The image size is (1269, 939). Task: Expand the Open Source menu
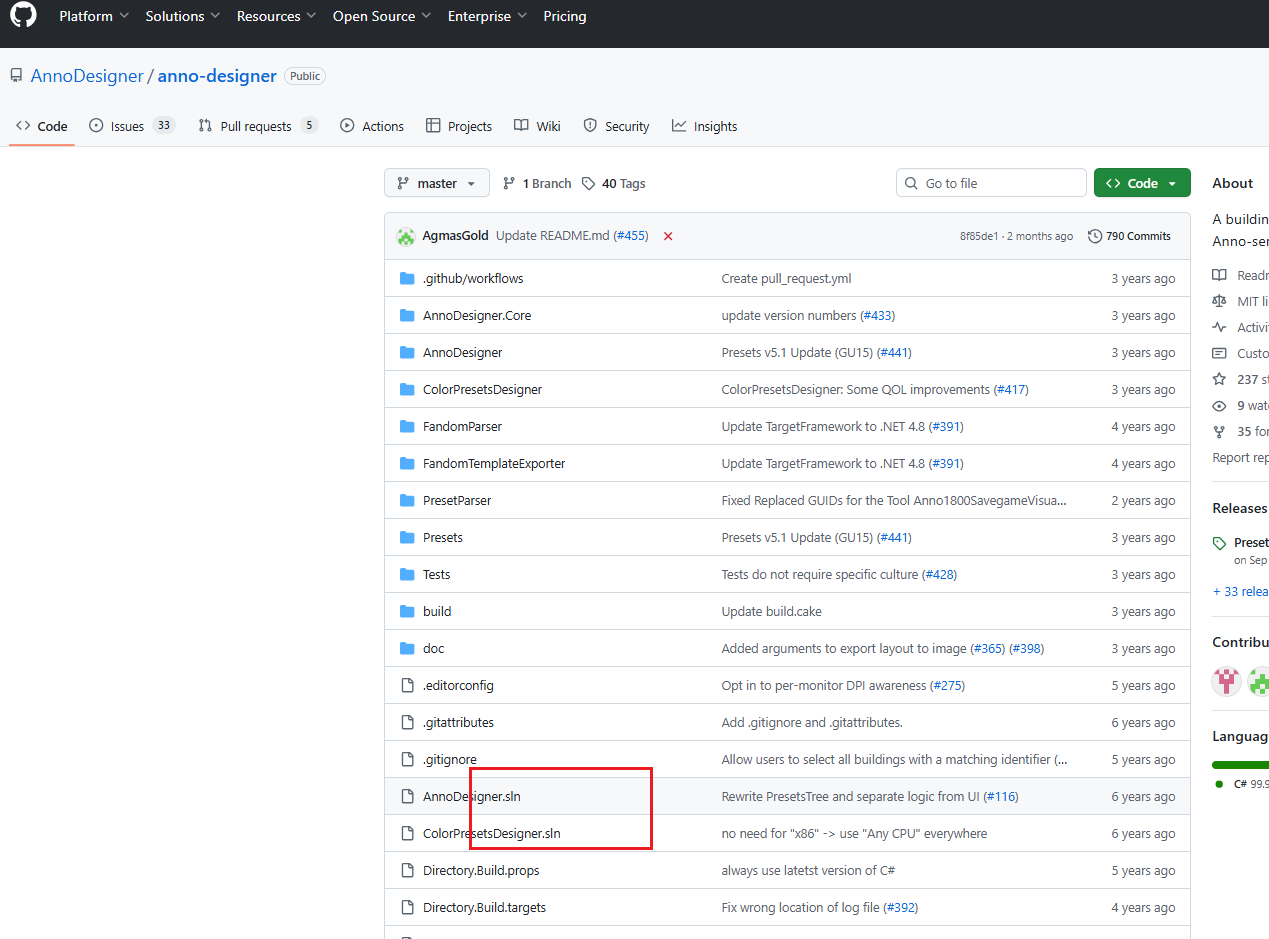coord(382,16)
